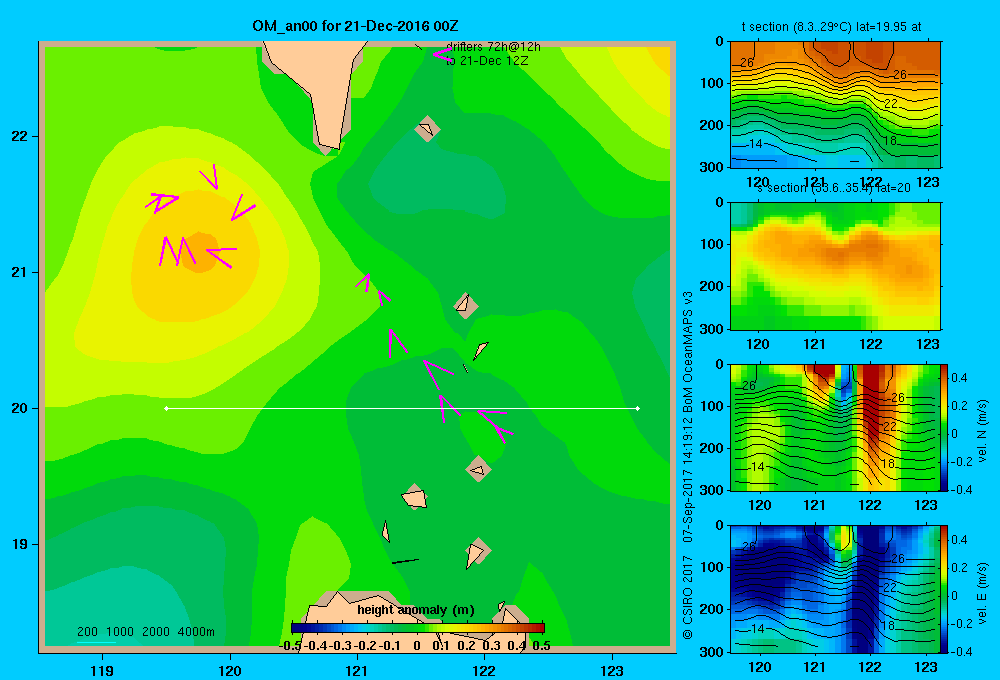Click the small island near 22N east of Taiwan
The height and width of the screenshot is (680, 1000).
click(427, 129)
